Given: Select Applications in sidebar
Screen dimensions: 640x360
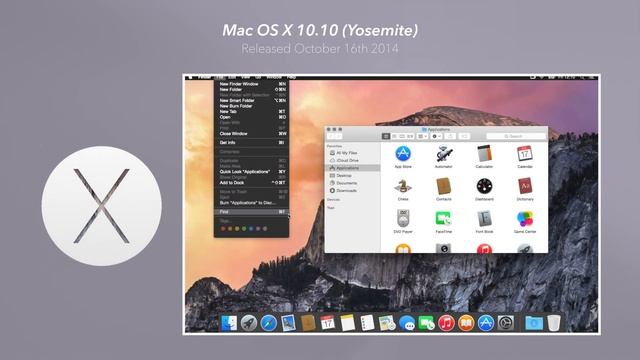Looking at the screenshot, I should [353, 168].
